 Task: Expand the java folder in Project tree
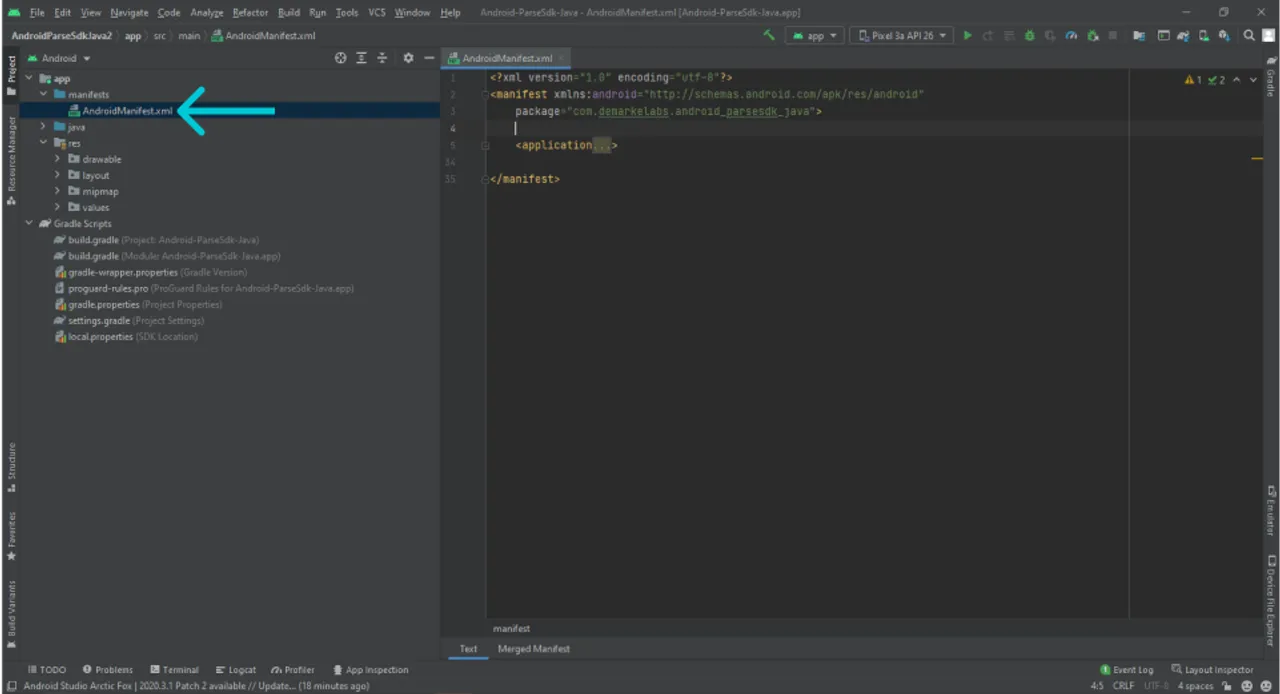pos(43,127)
